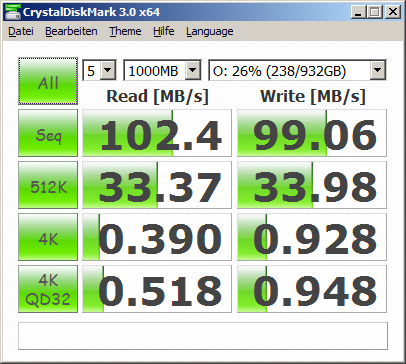Select the 4K read result 0.390
Screen dimensions: 406x364
(x=157, y=237)
